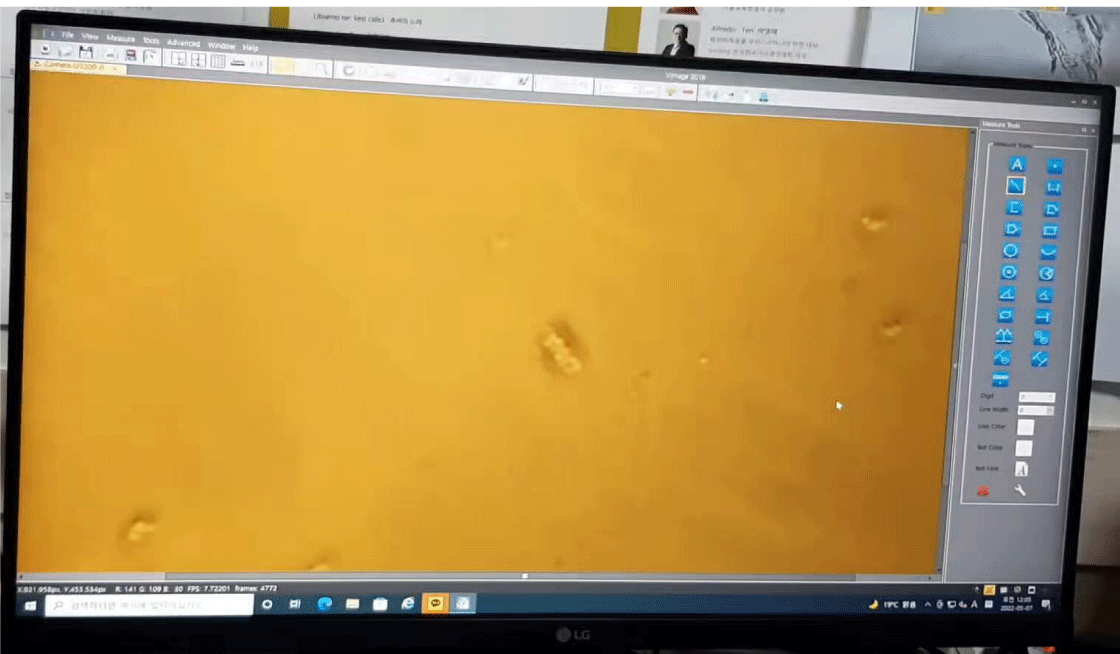Select the arc measure tool
This screenshot has width=1120, height=654.
1048,252
